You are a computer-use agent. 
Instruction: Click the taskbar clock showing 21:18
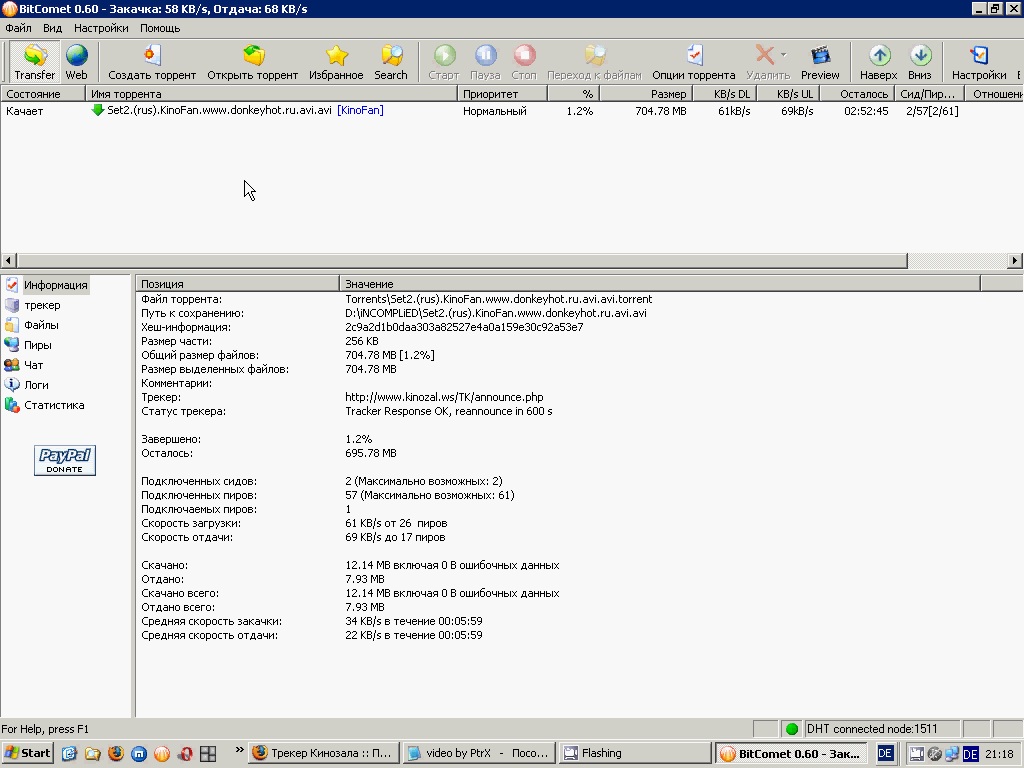(x=999, y=754)
